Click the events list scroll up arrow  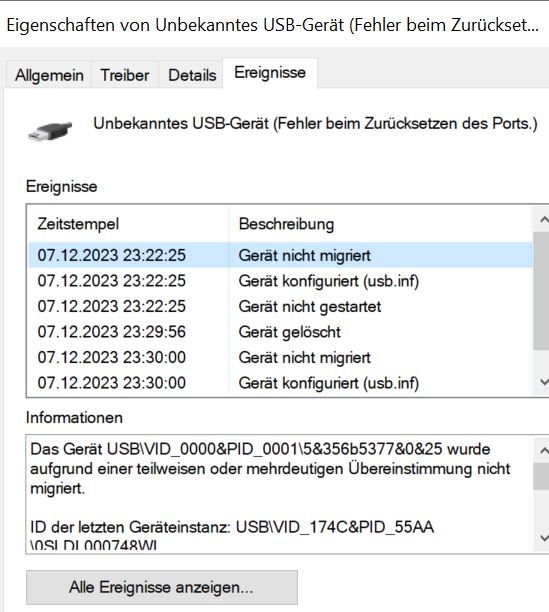(x=543, y=220)
